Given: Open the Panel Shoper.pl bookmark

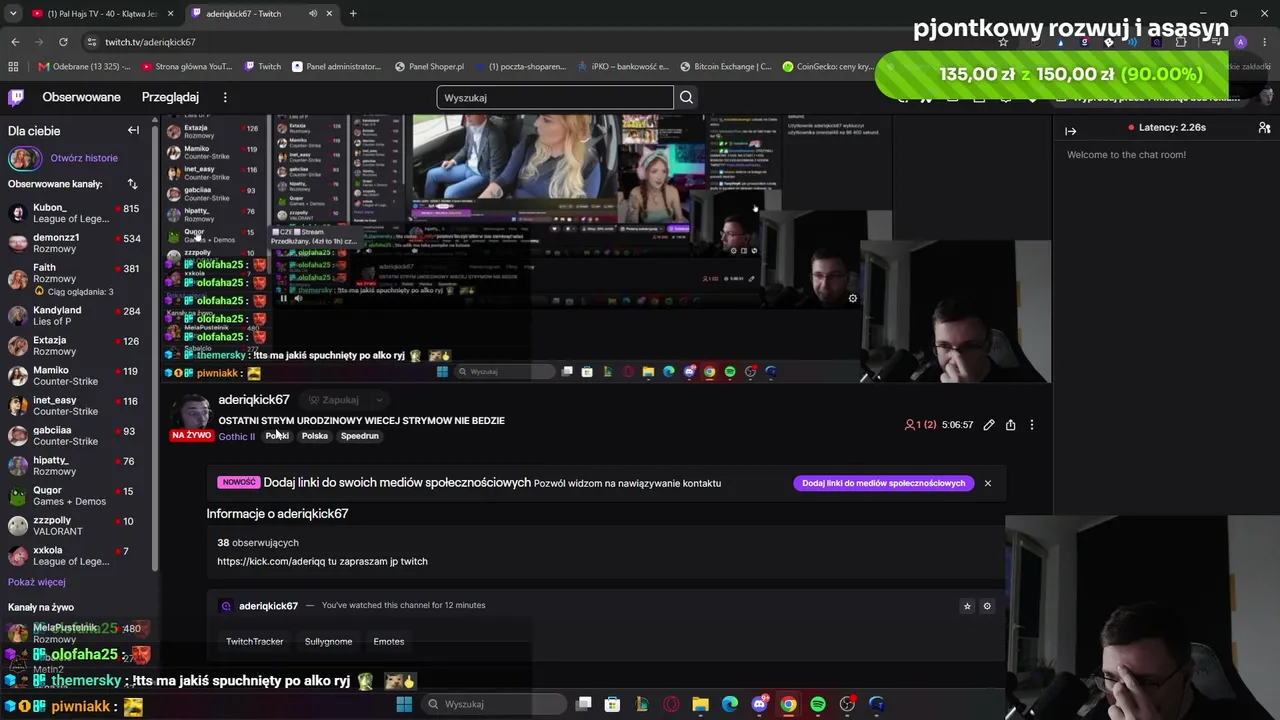Looking at the screenshot, I should click(x=429, y=67).
